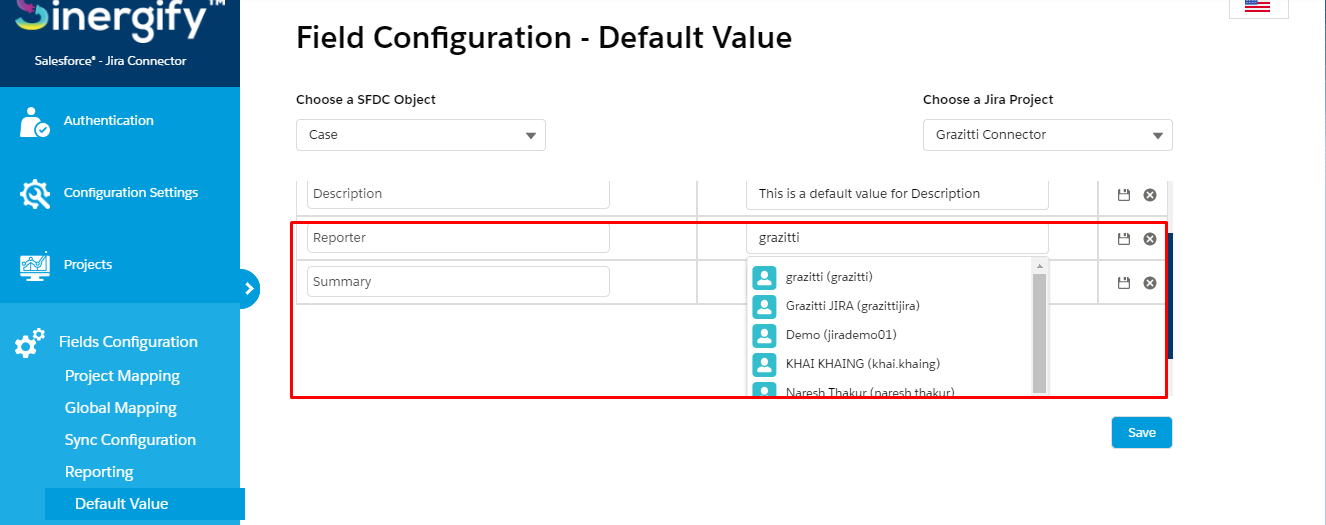Go to Global Mapping submenu
Viewport: 1326px width, 525px height.
(120, 408)
